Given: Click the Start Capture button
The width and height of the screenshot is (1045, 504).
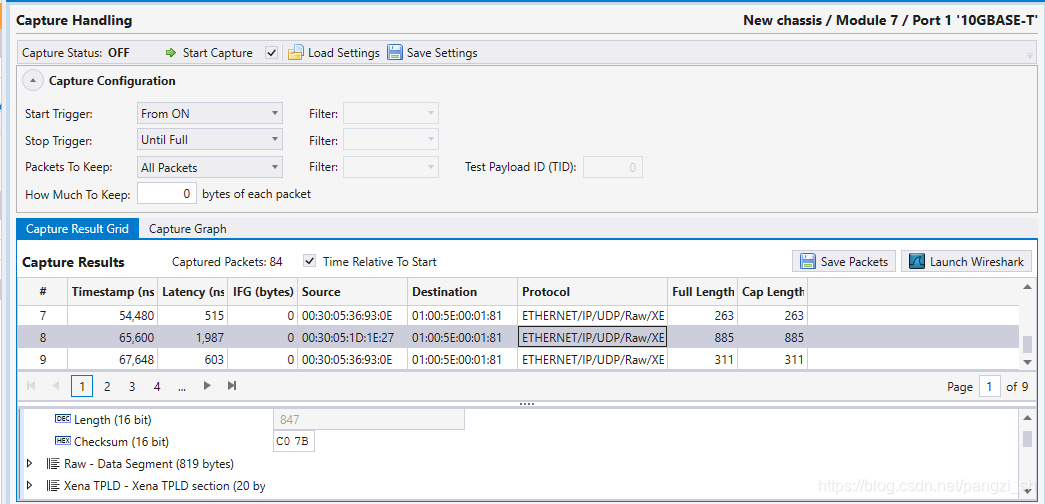Looking at the screenshot, I should [209, 53].
